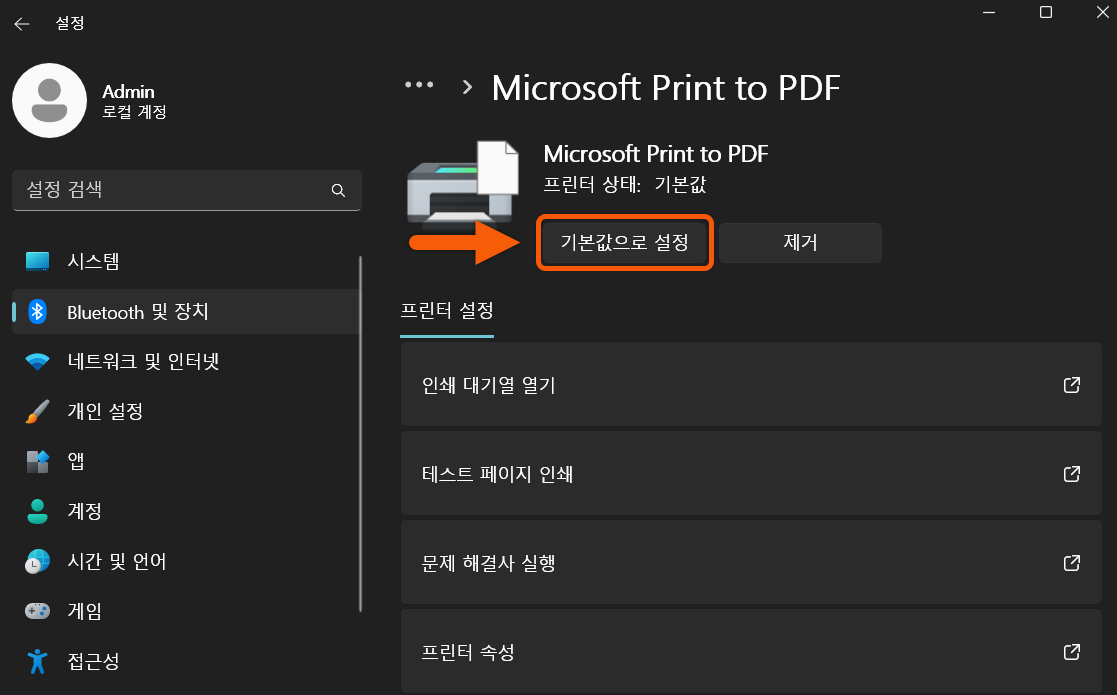
Task: Open 인쇄 대기열 열기 row
Action: (x=751, y=385)
